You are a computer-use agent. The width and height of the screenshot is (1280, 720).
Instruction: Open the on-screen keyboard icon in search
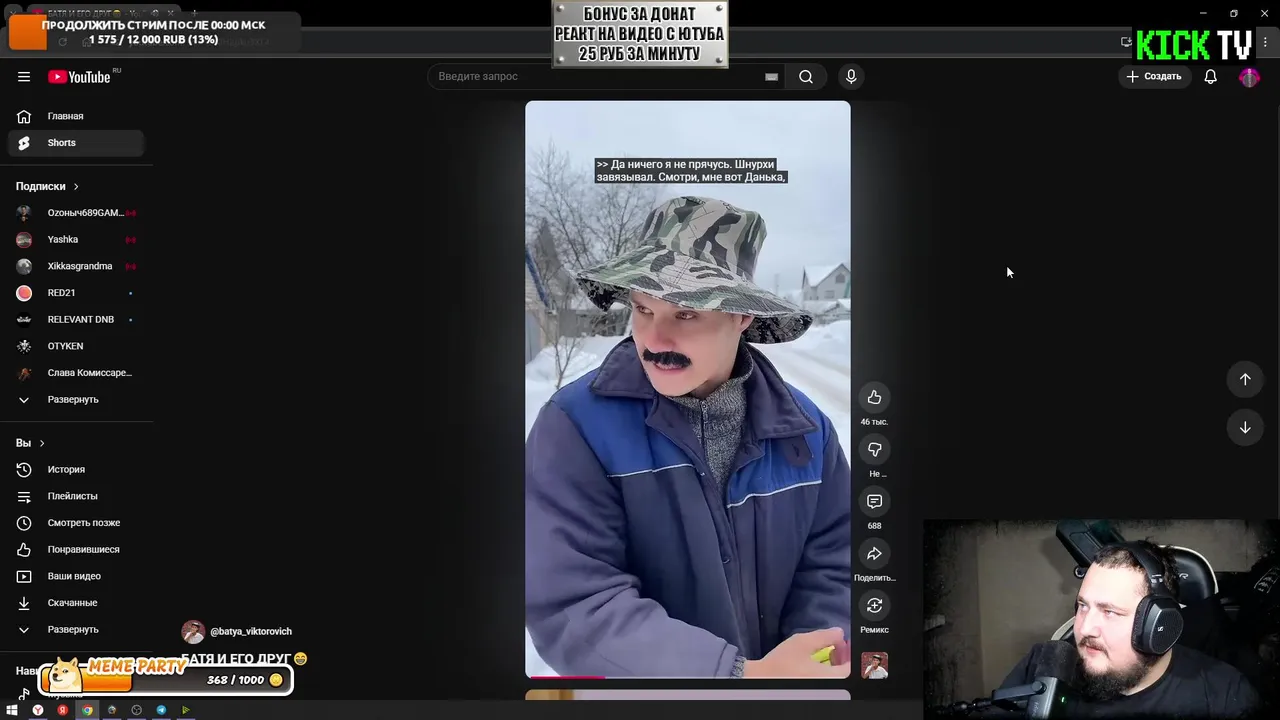[x=771, y=77]
